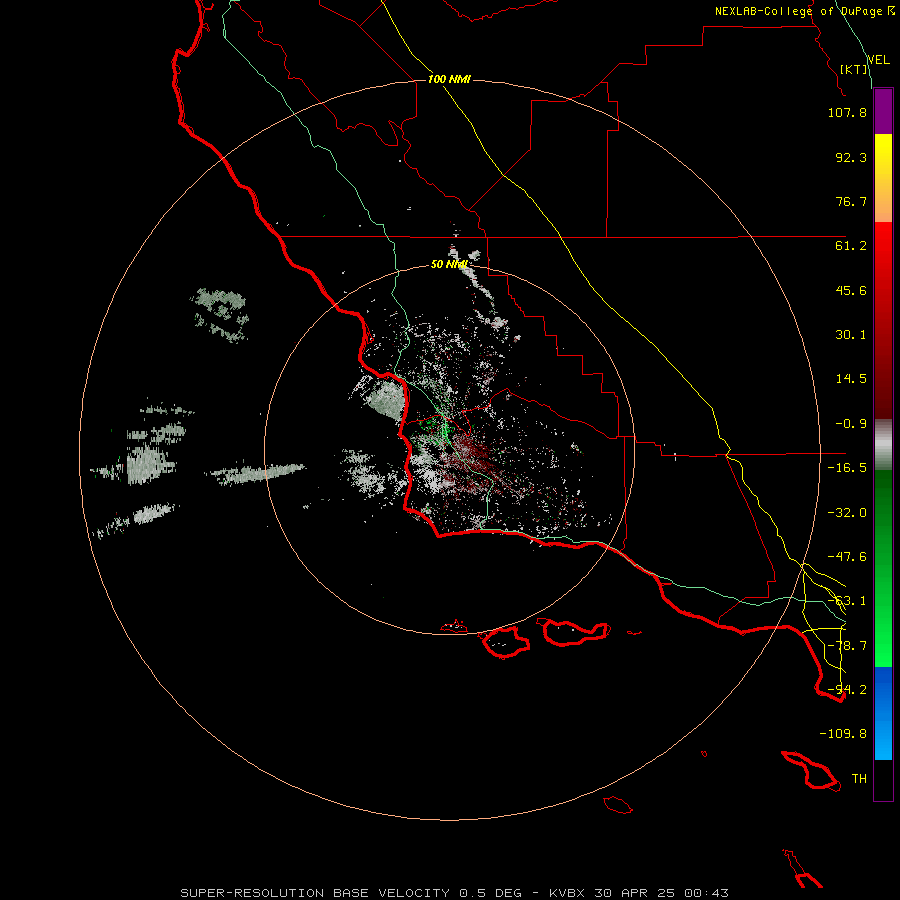Viewport: 900px width, 900px height.
Task: Select the 92.3 legend value
Action: pos(851,157)
